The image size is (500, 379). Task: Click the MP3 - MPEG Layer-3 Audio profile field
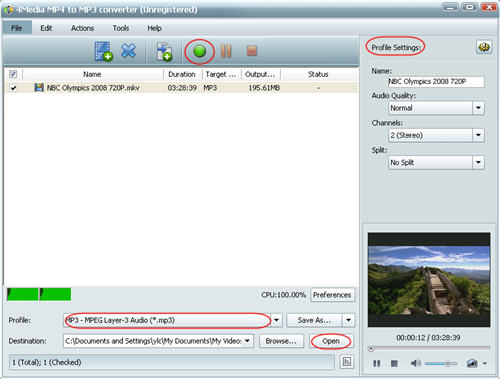coord(167,320)
